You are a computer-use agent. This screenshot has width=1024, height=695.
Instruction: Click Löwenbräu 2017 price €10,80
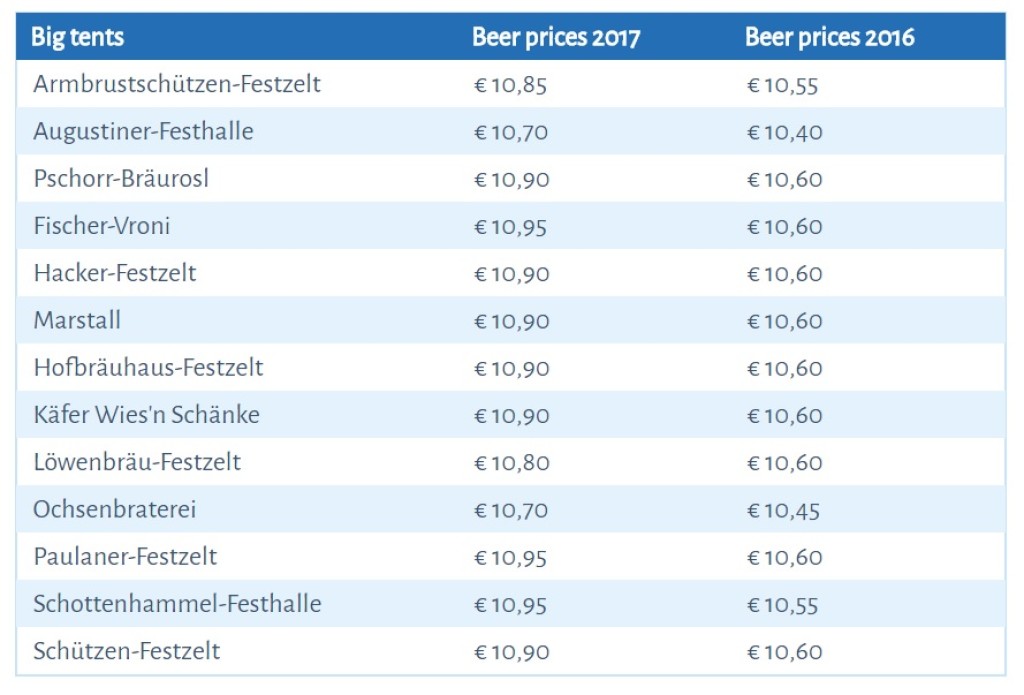510,463
